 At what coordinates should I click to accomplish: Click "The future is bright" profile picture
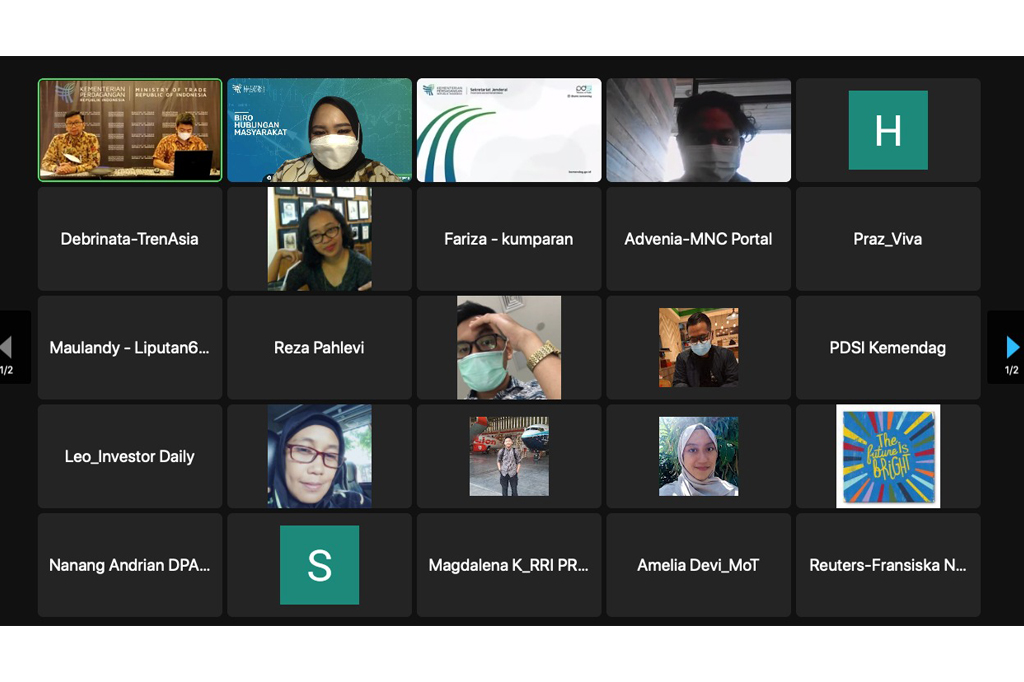(888, 456)
